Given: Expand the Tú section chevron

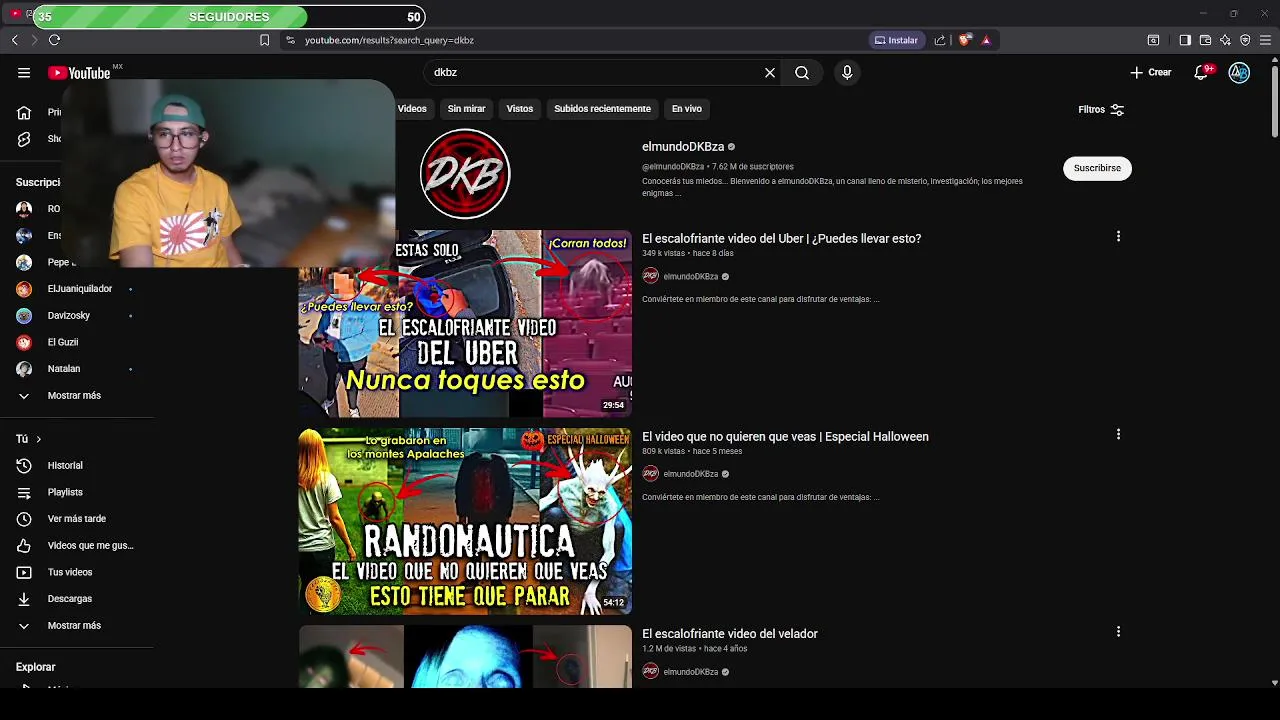Looking at the screenshot, I should (39, 439).
